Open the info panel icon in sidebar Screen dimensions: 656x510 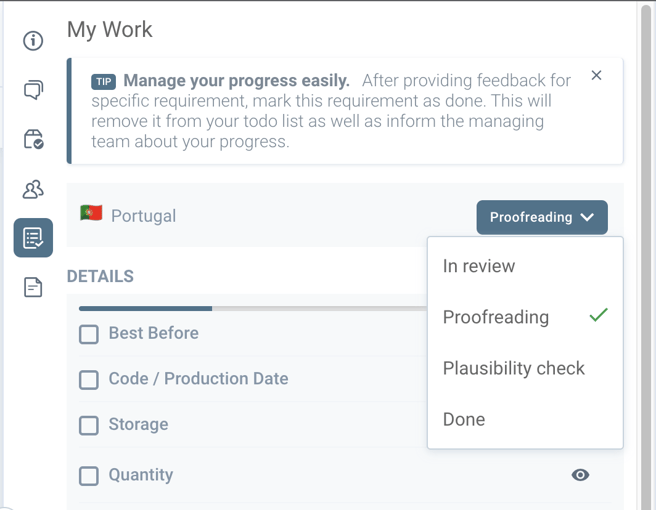33,41
